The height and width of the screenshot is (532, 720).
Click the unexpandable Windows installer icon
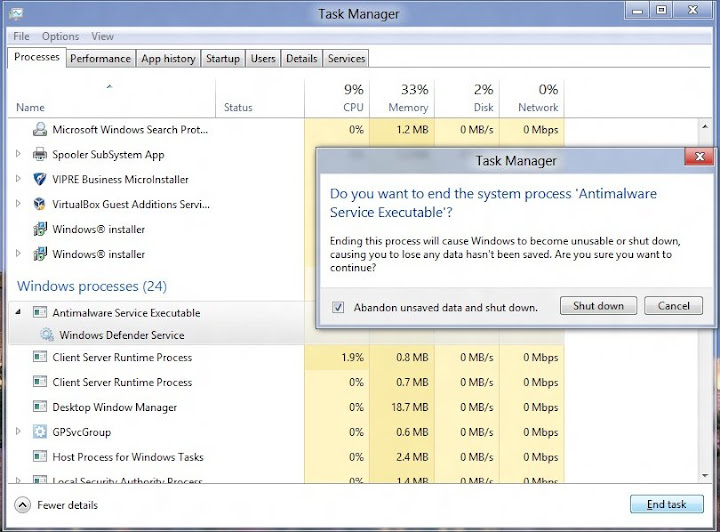[x=40, y=229]
